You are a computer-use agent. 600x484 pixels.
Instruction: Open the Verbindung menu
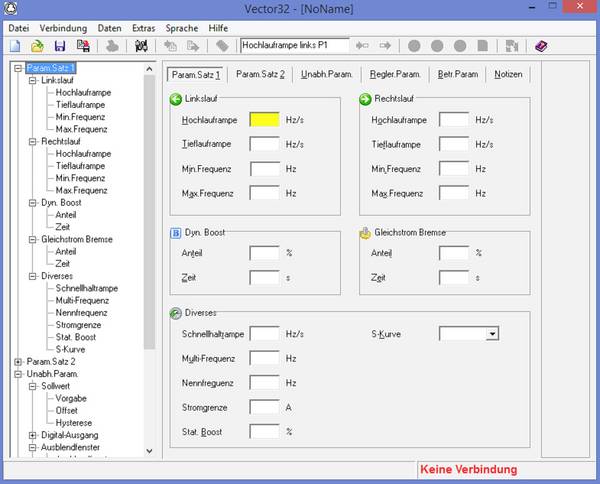(63, 28)
